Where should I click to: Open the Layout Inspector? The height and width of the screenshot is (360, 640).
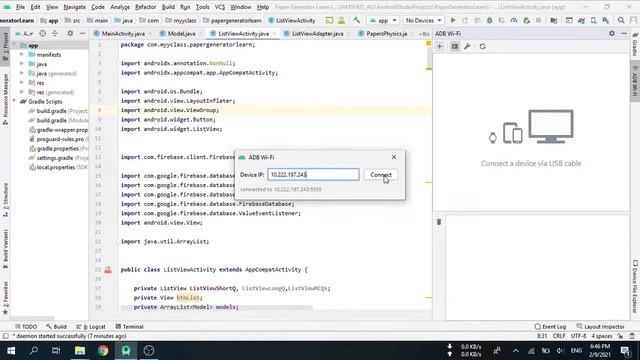tap(600, 327)
